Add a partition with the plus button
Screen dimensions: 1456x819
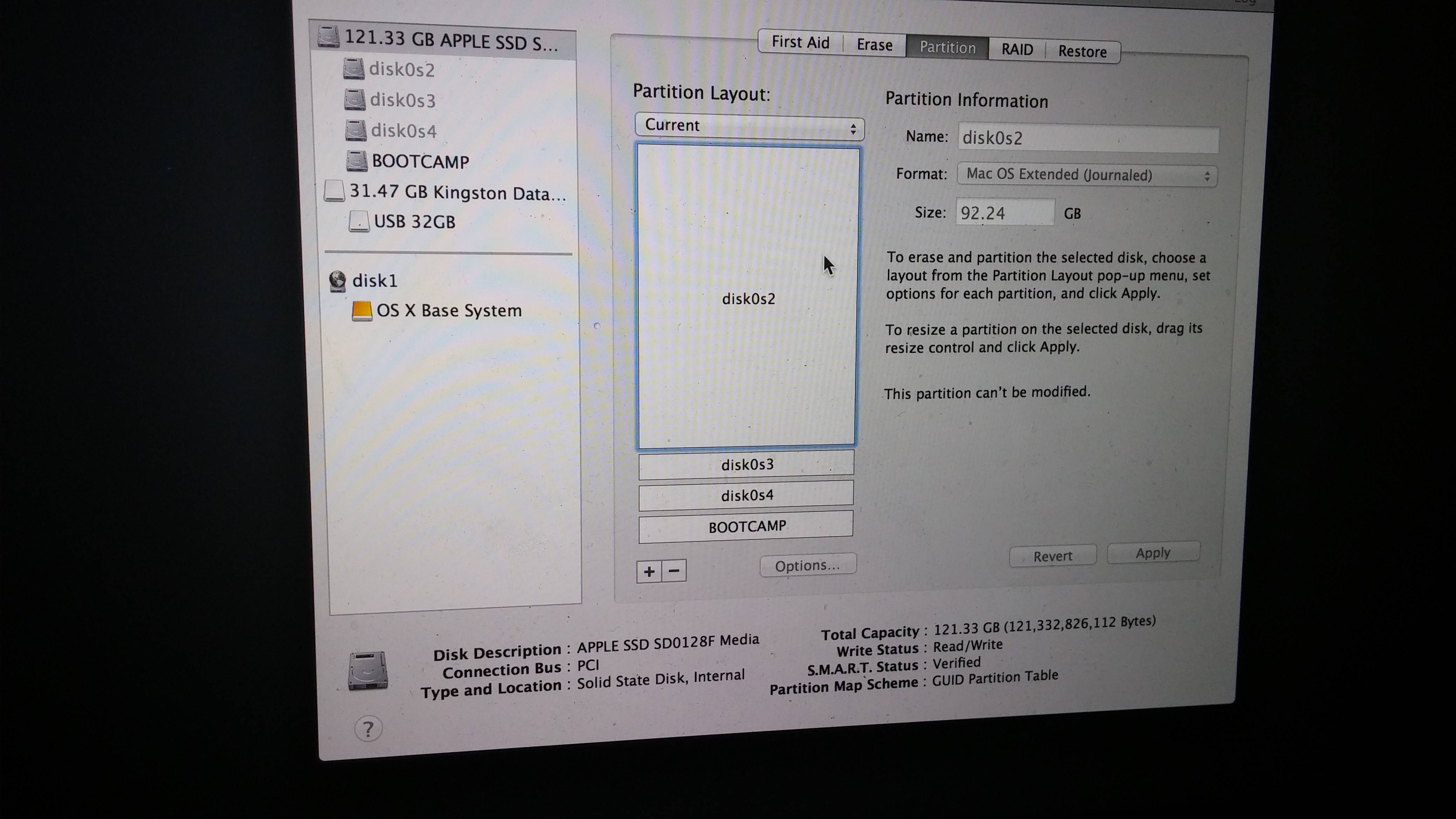coord(649,572)
